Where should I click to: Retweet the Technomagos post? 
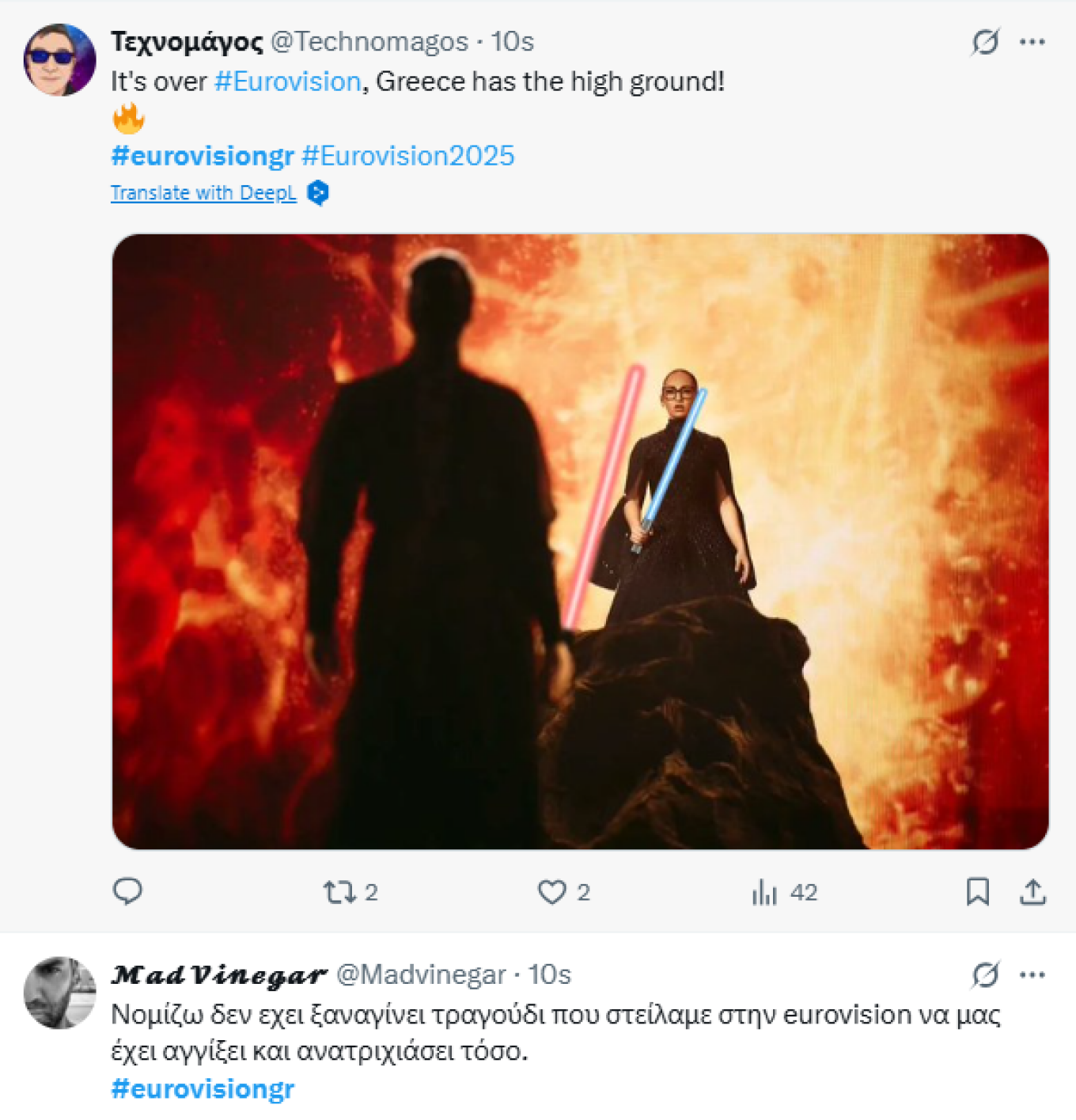[x=340, y=893]
